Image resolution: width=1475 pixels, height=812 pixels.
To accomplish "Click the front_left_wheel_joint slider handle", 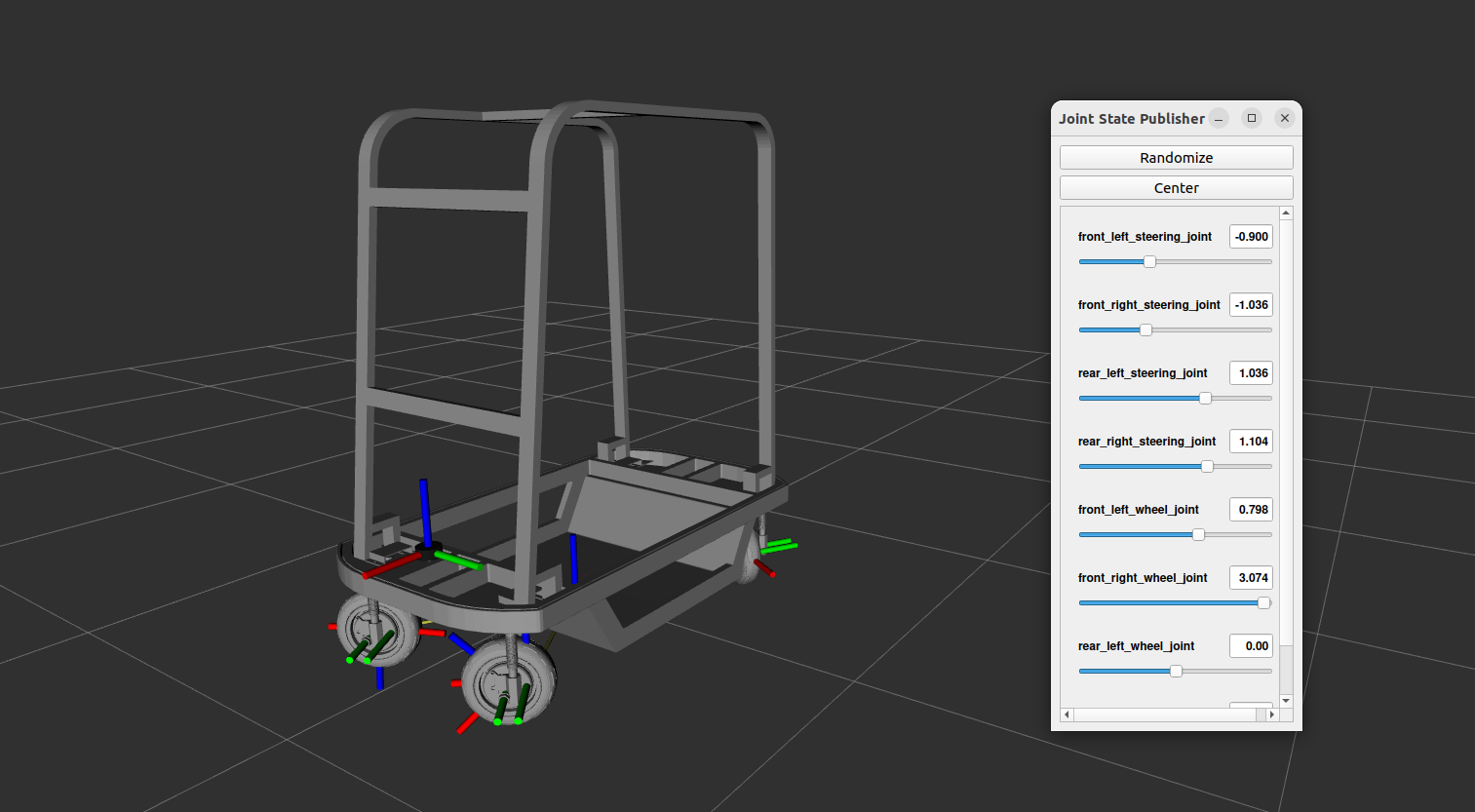I will (x=1197, y=534).
